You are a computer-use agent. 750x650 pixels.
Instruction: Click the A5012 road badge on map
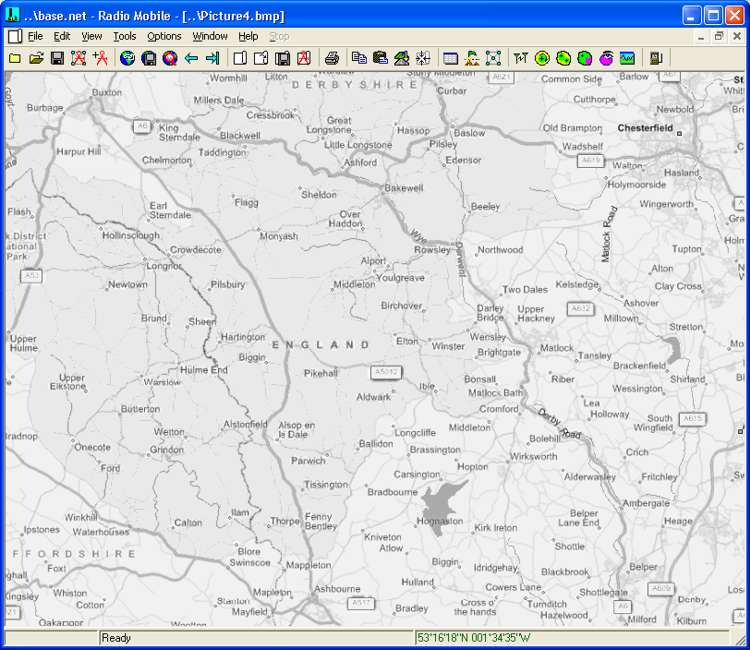tap(386, 372)
